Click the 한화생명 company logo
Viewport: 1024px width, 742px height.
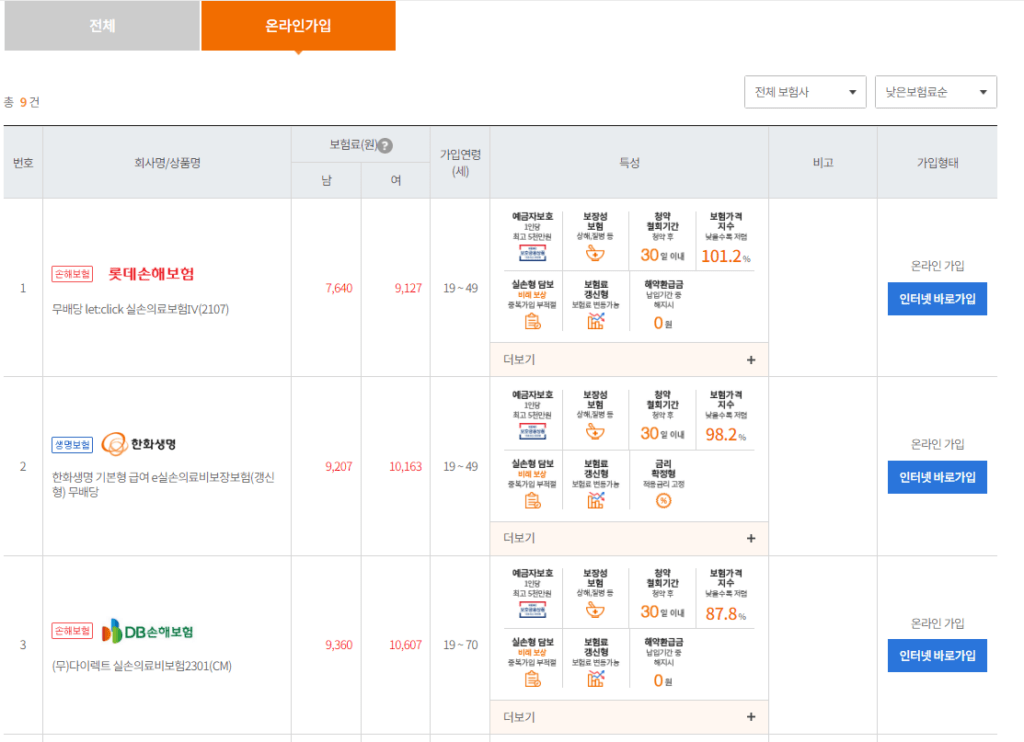139,444
